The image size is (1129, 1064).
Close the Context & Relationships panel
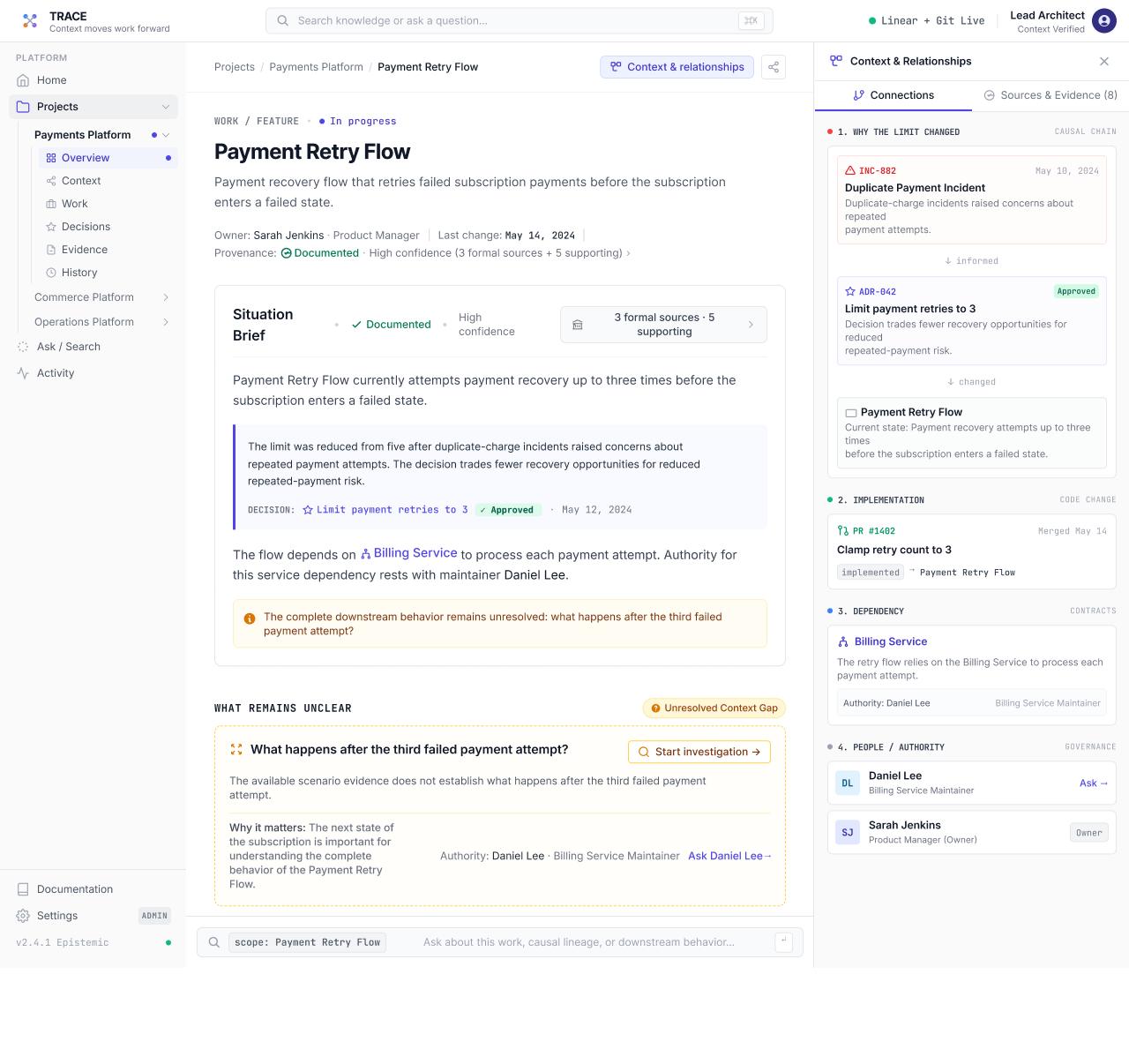(1104, 61)
